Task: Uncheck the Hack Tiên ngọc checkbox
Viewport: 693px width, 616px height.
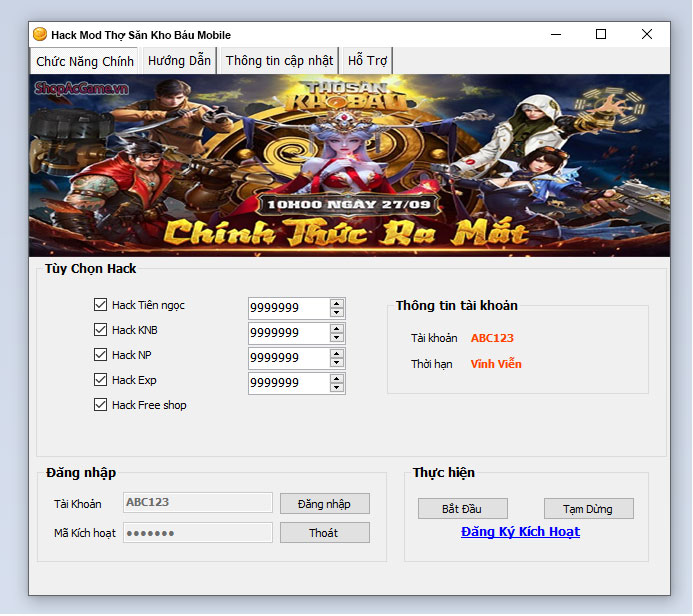Action: (x=100, y=304)
